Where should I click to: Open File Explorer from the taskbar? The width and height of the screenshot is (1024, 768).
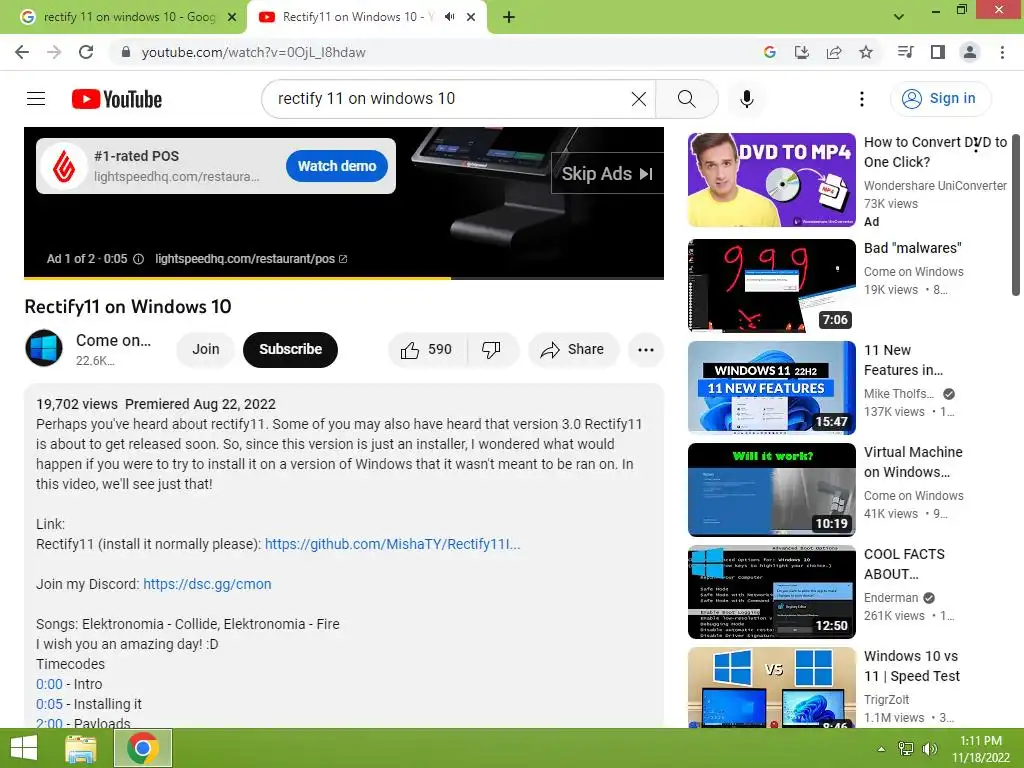(x=81, y=748)
